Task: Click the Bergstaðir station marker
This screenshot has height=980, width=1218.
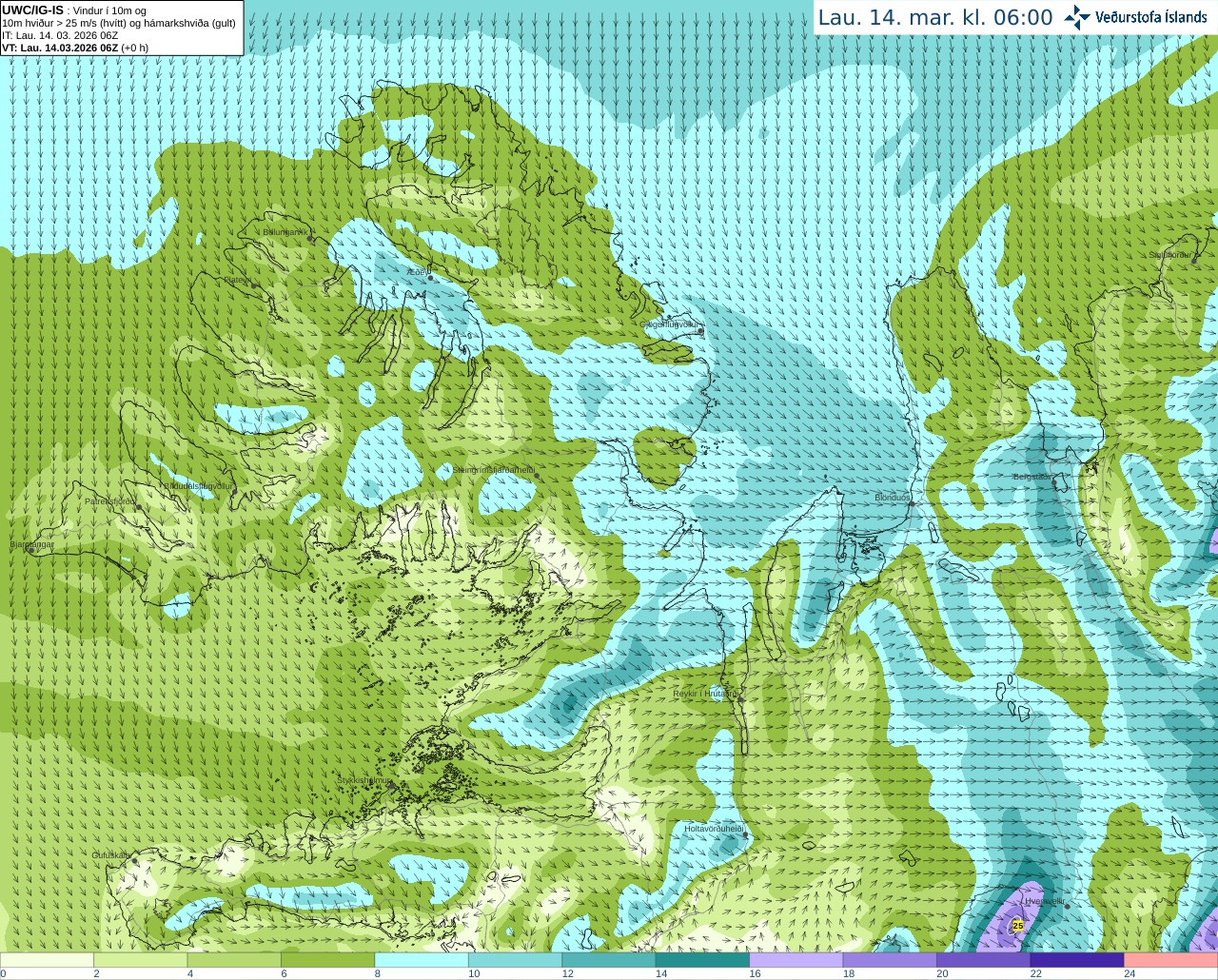Action: pyautogui.click(x=1054, y=481)
